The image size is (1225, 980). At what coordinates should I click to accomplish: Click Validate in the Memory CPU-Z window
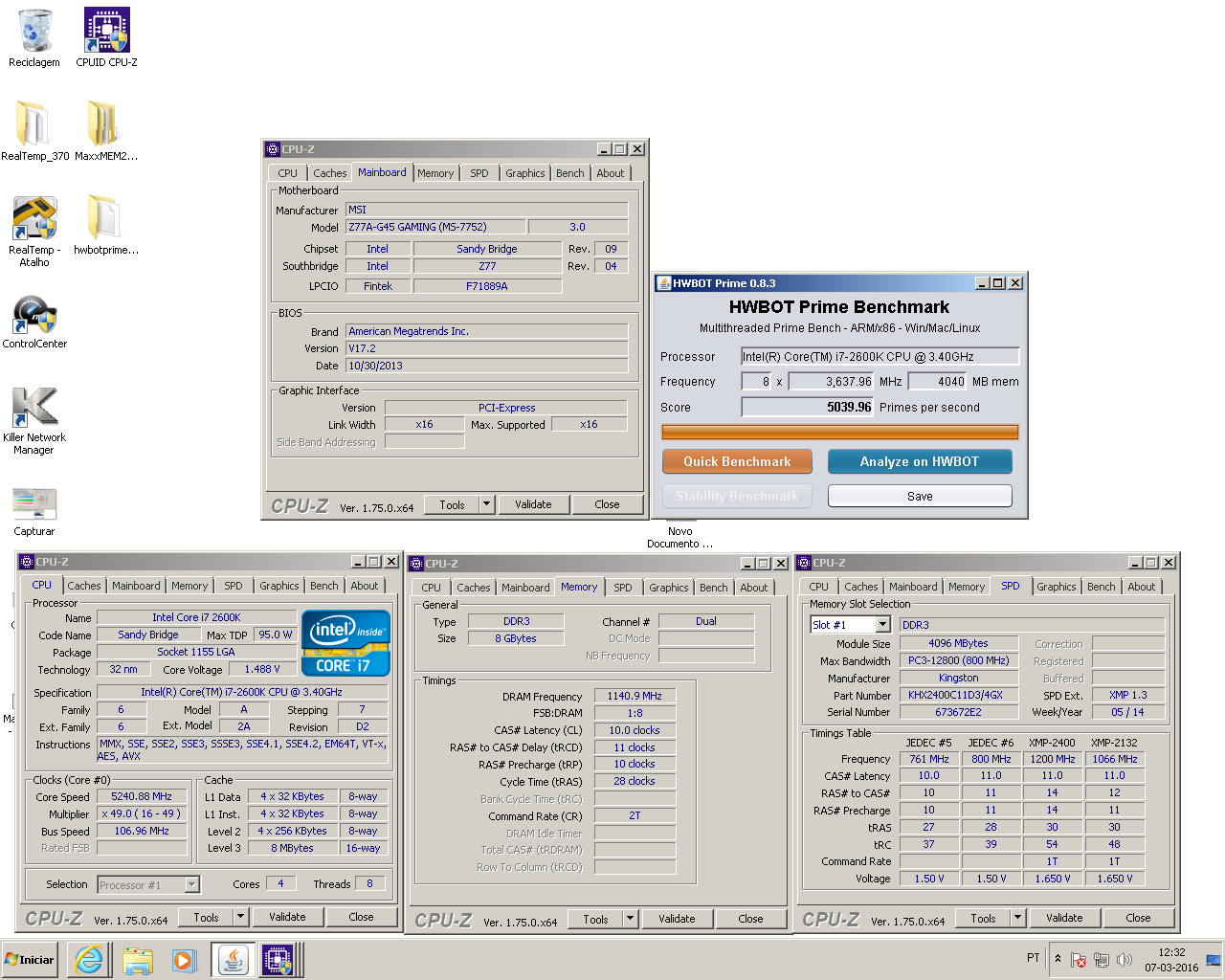[677, 919]
